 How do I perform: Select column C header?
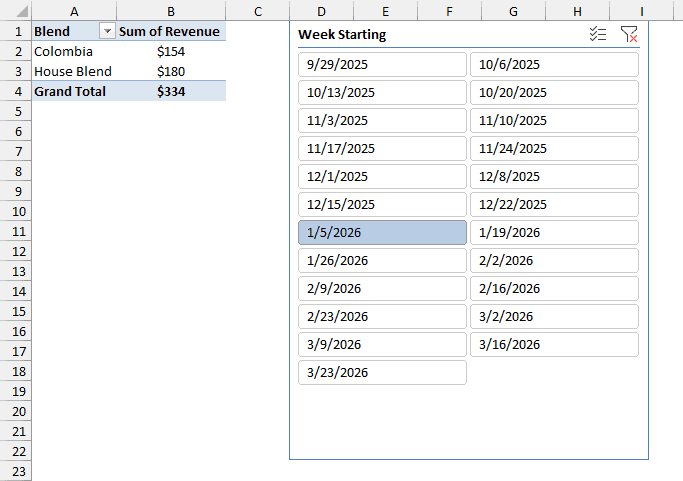[x=258, y=10]
